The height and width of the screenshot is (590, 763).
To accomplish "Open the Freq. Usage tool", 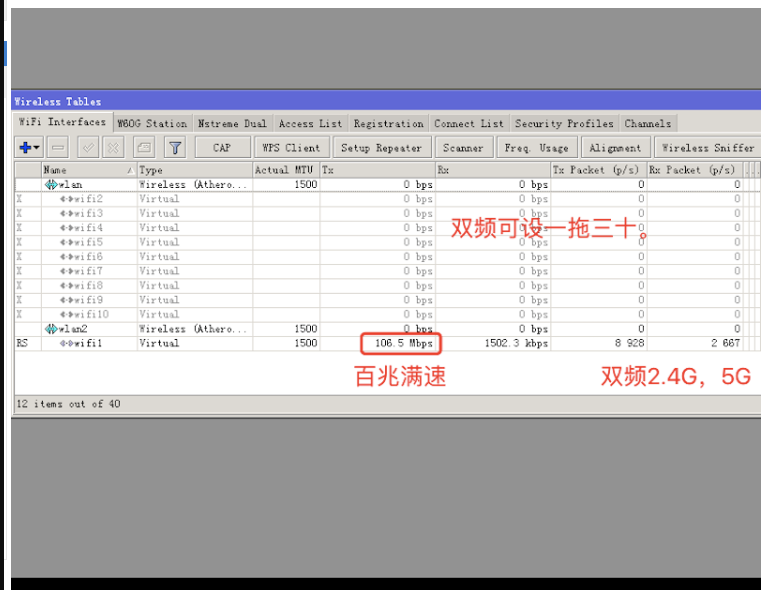I will (x=536, y=148).
